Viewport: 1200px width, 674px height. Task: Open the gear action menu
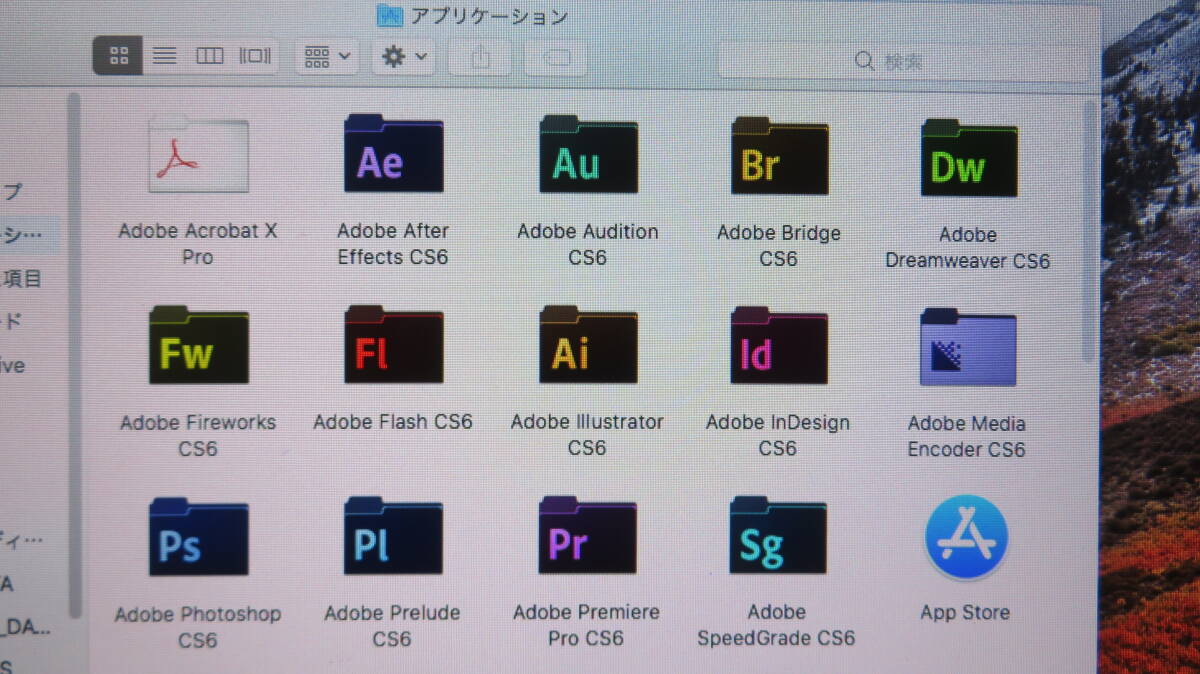click(403, 57)
